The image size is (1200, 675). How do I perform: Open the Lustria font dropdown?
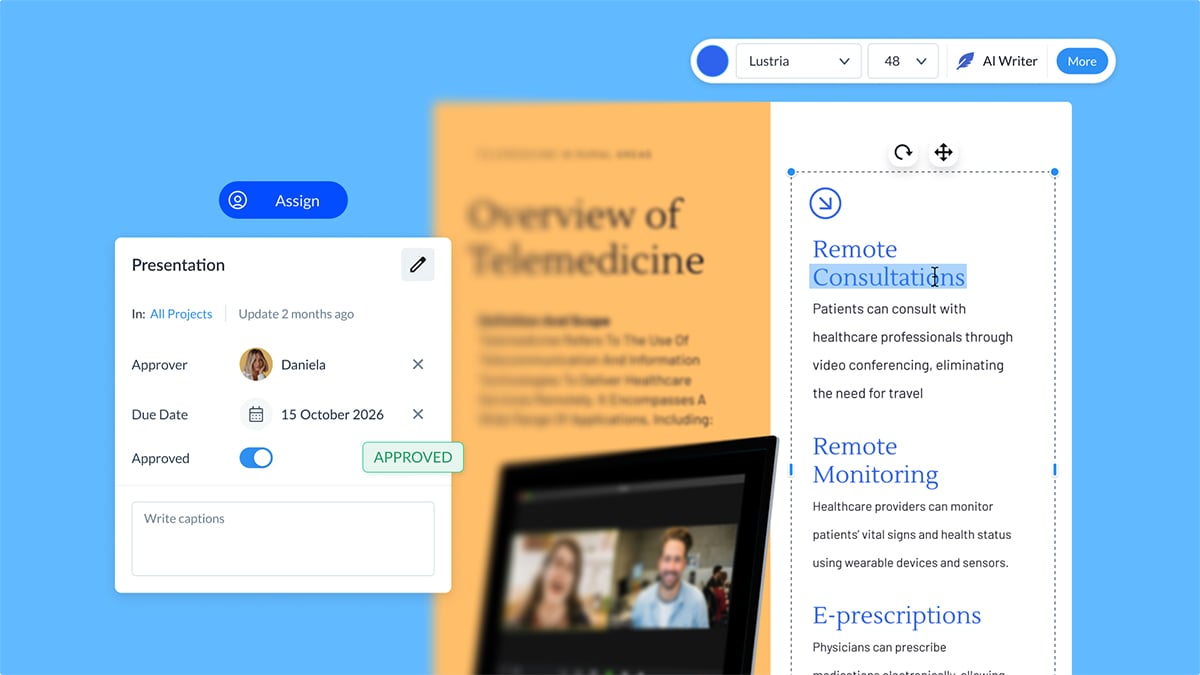tap(799, 61)
